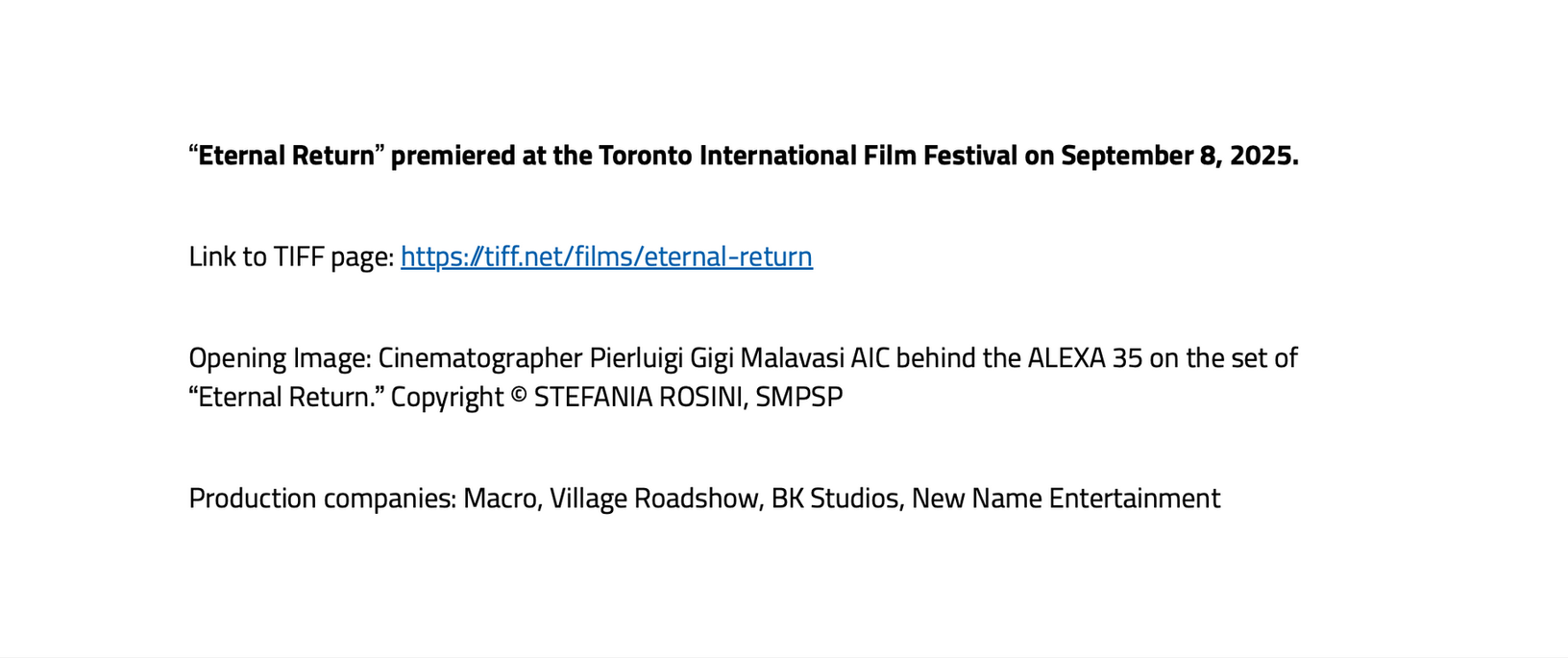Click the word "Cinematographer"
Screen dimensions: 1568x658
(x=479, y=358)
